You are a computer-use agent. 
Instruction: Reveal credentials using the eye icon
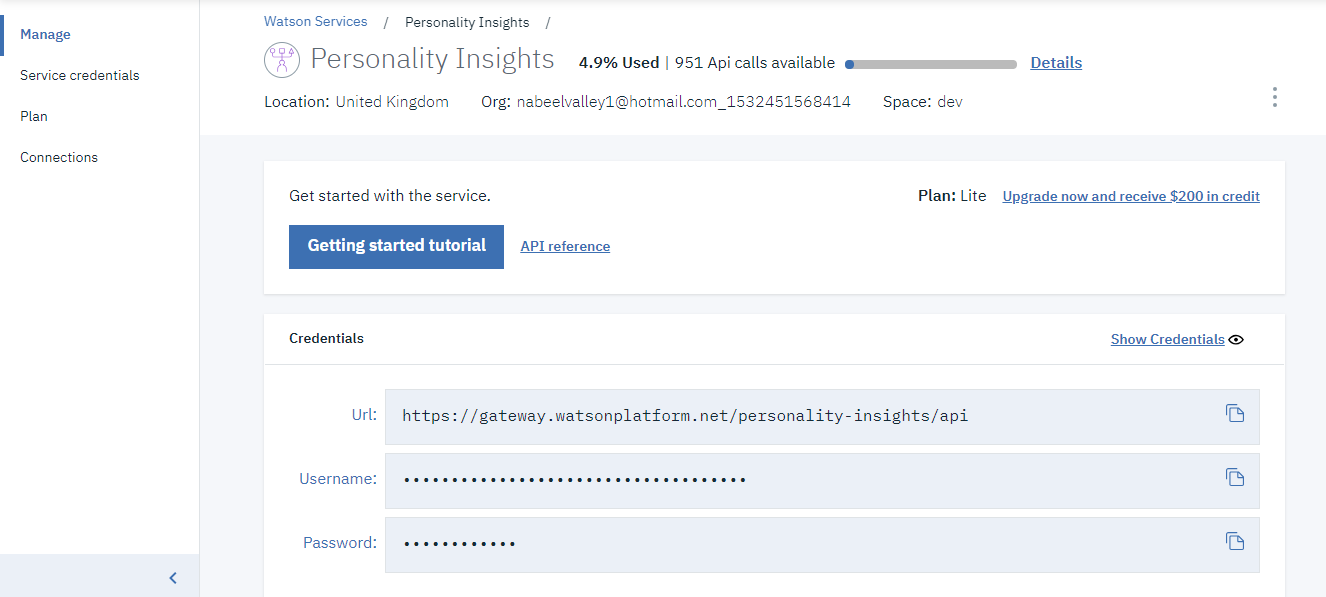[1237, 339]
